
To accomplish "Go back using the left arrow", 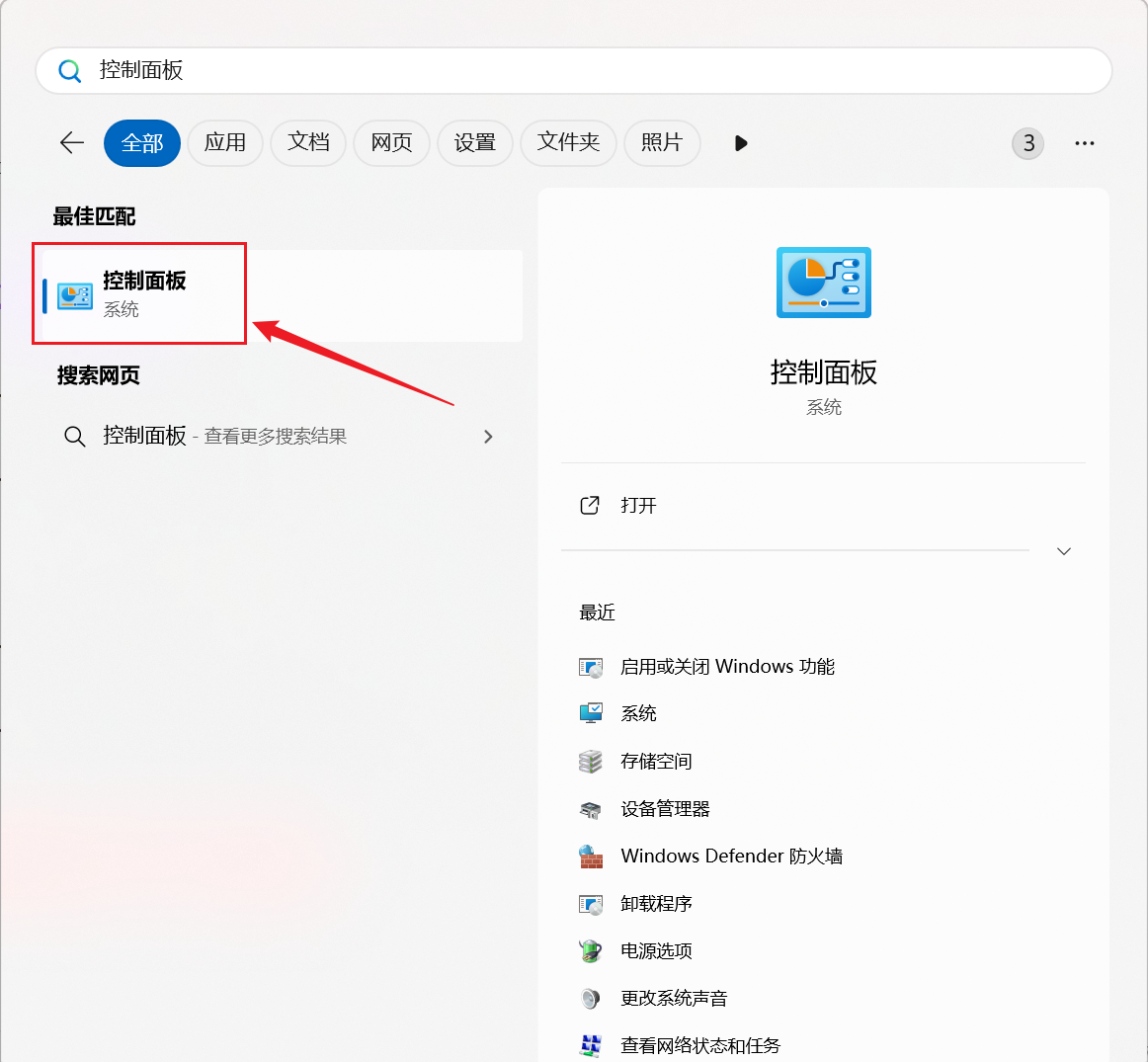I will point(72,142).
